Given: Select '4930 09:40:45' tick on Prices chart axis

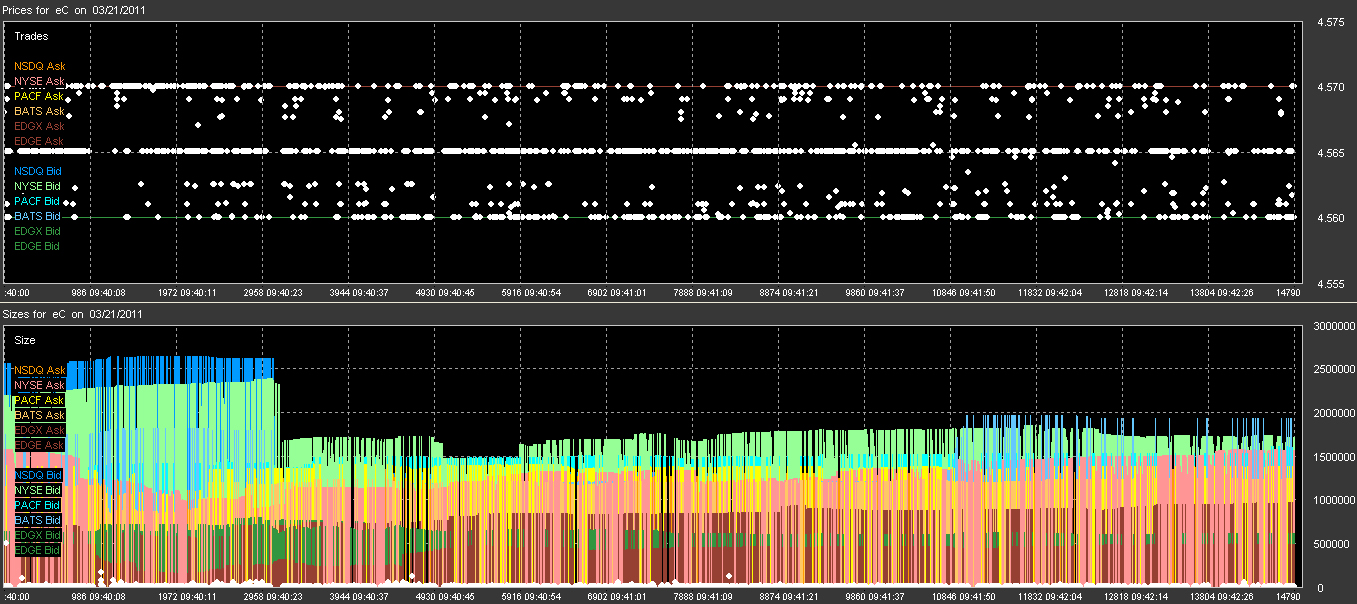Looking at the screenshot, I should point(443,293).
